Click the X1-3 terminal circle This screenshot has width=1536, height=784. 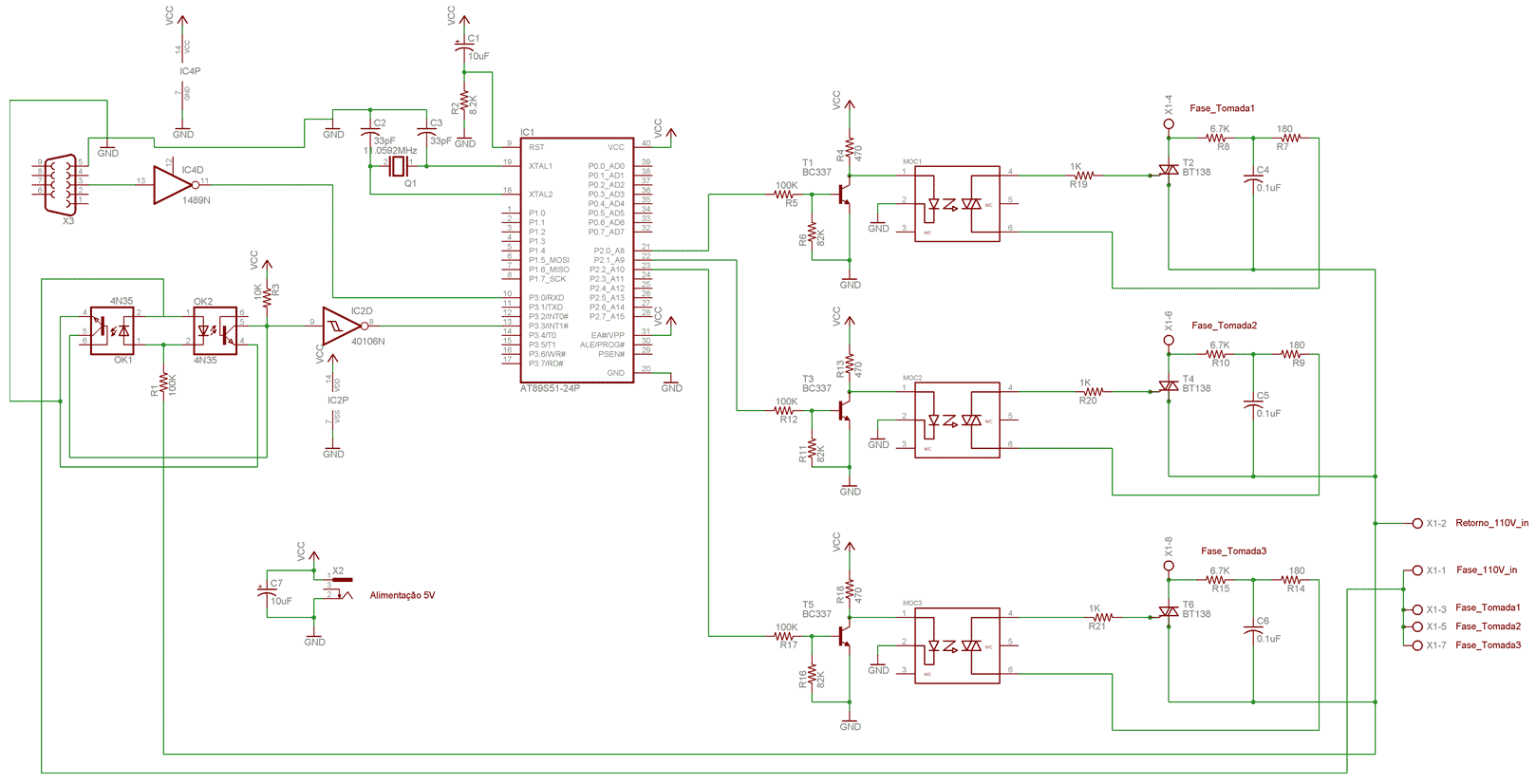(x=1417, y=609)
